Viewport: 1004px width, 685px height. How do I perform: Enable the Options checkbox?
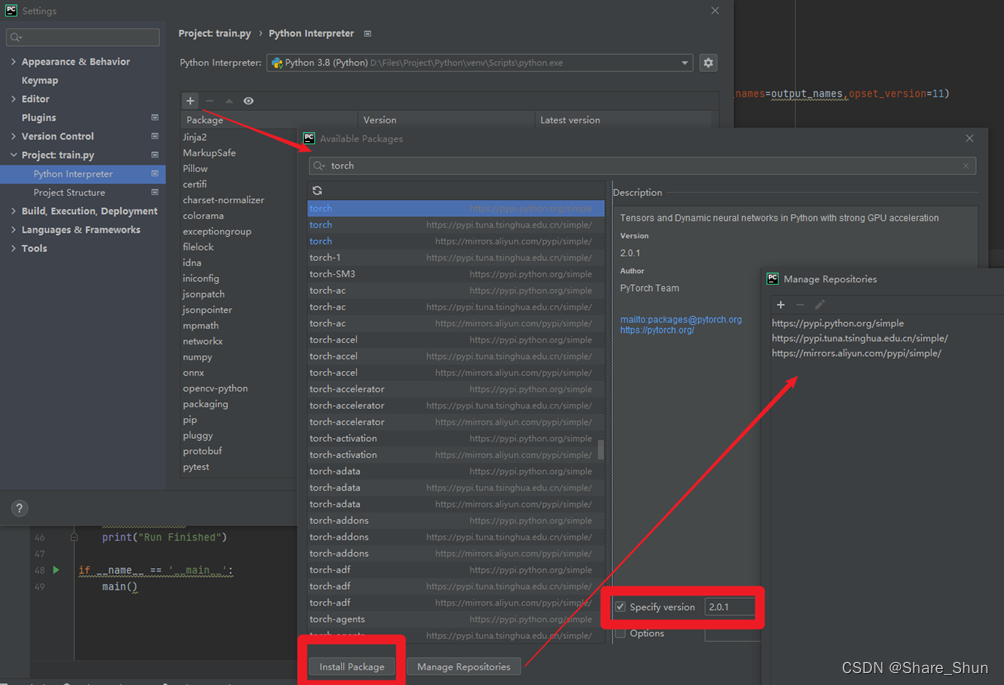[x=620, y=634]
